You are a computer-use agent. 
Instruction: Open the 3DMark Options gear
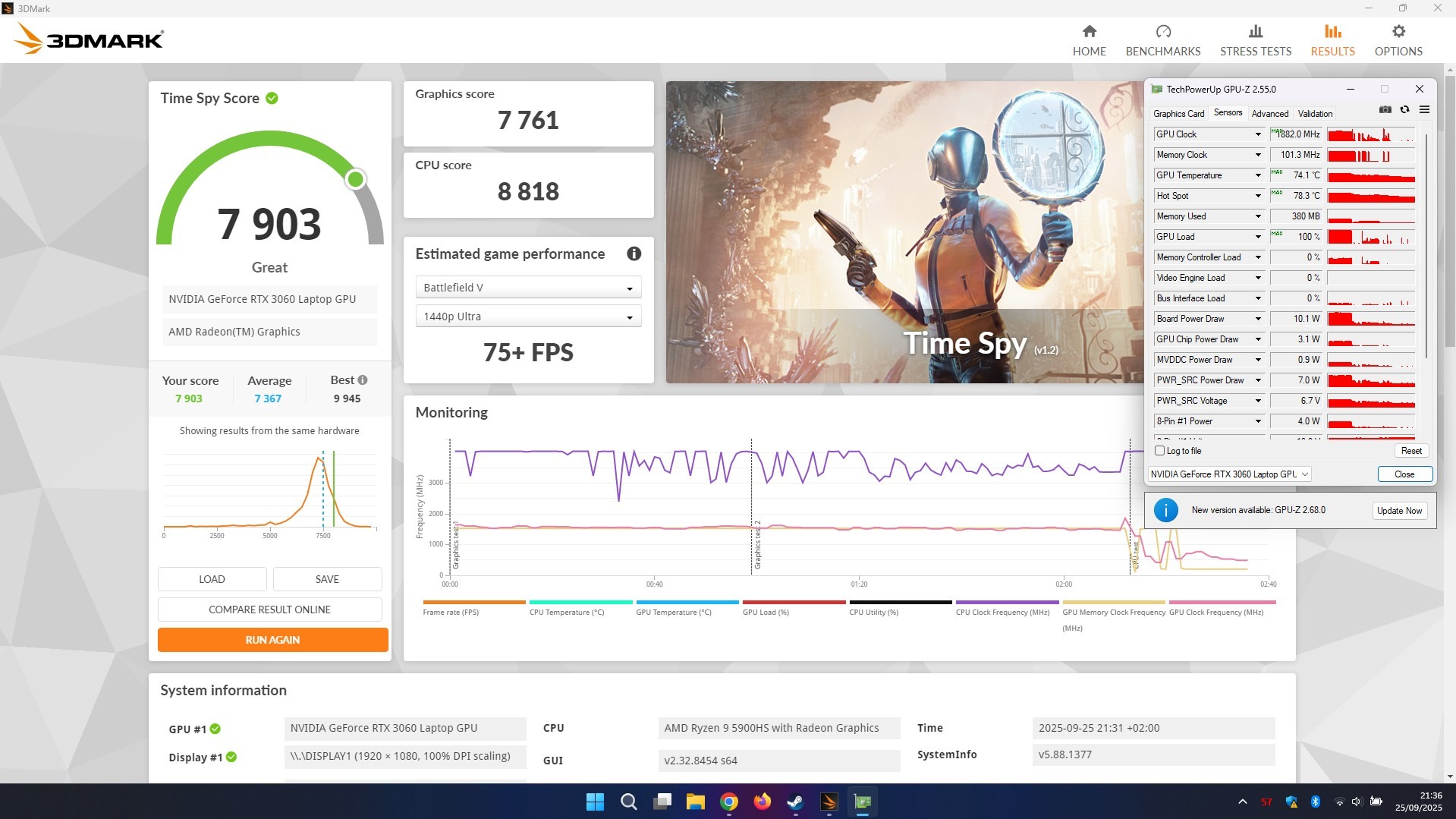(1398, 40)
